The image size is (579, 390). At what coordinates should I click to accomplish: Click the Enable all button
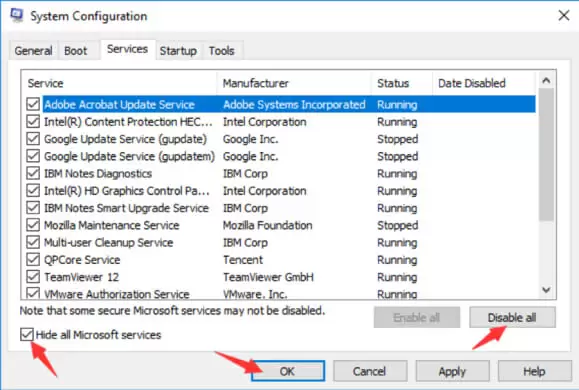coord(417,317)
